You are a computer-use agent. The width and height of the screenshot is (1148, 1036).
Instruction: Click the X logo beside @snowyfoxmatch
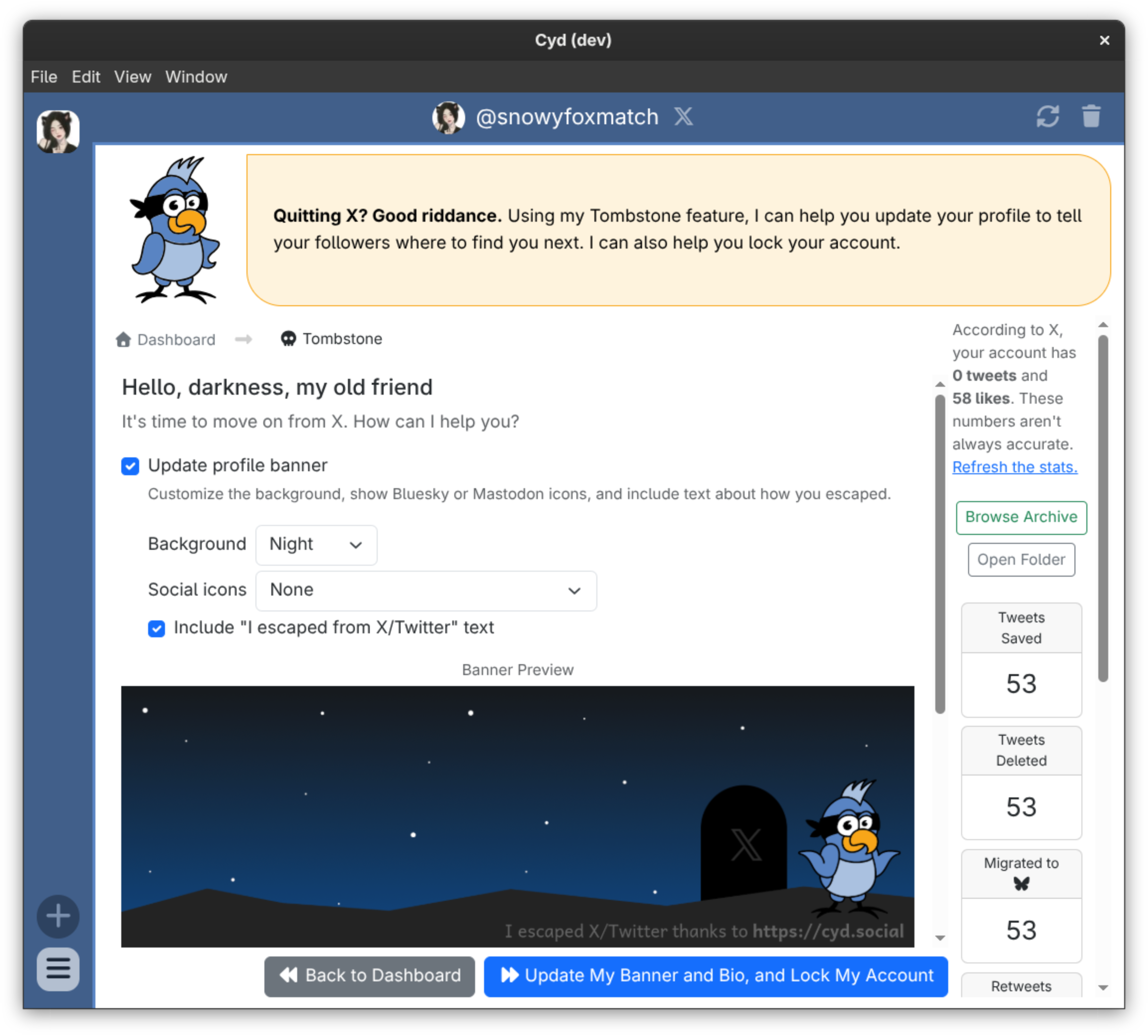683,117
